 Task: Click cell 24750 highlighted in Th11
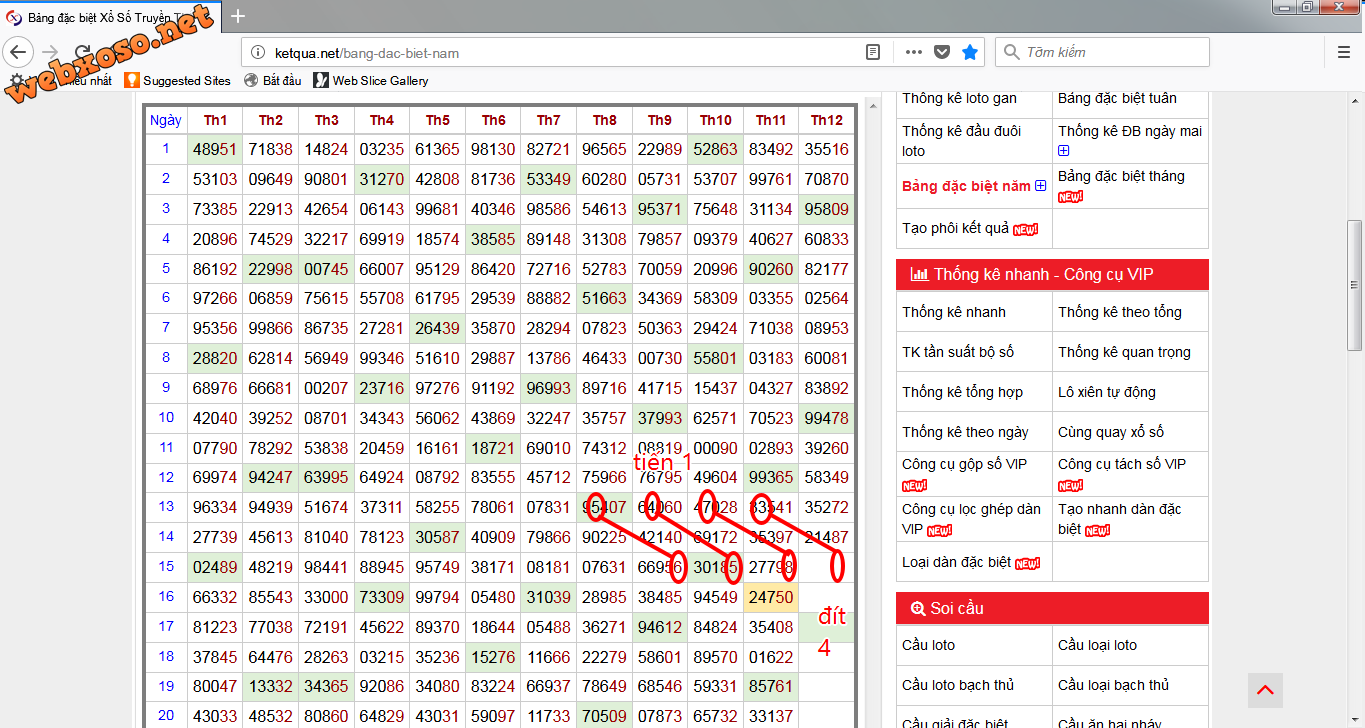pyautogui.click(x=771, y=598)
